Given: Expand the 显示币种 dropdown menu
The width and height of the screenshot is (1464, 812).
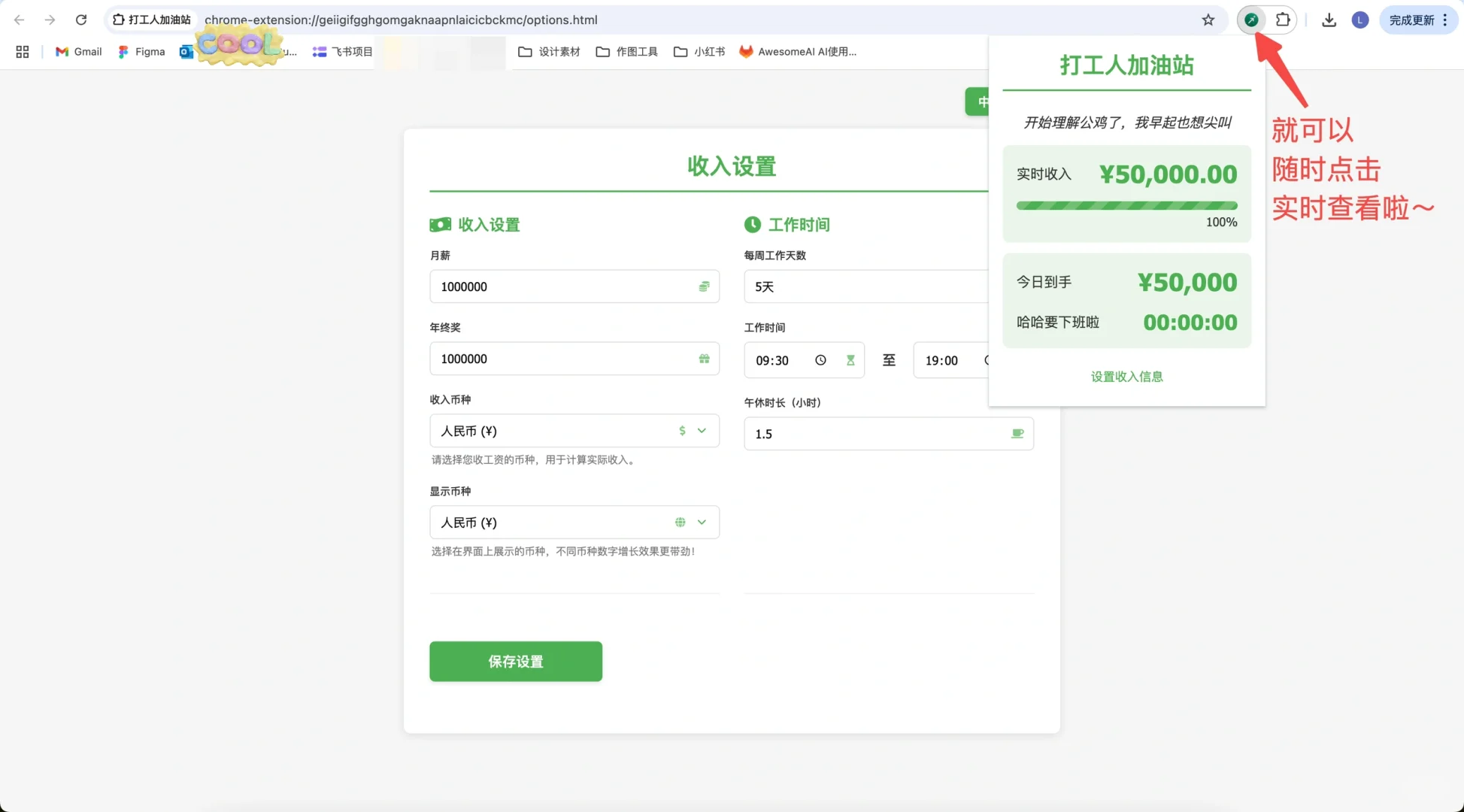Looking at the screenshot, I should click(x=701, y=522).
